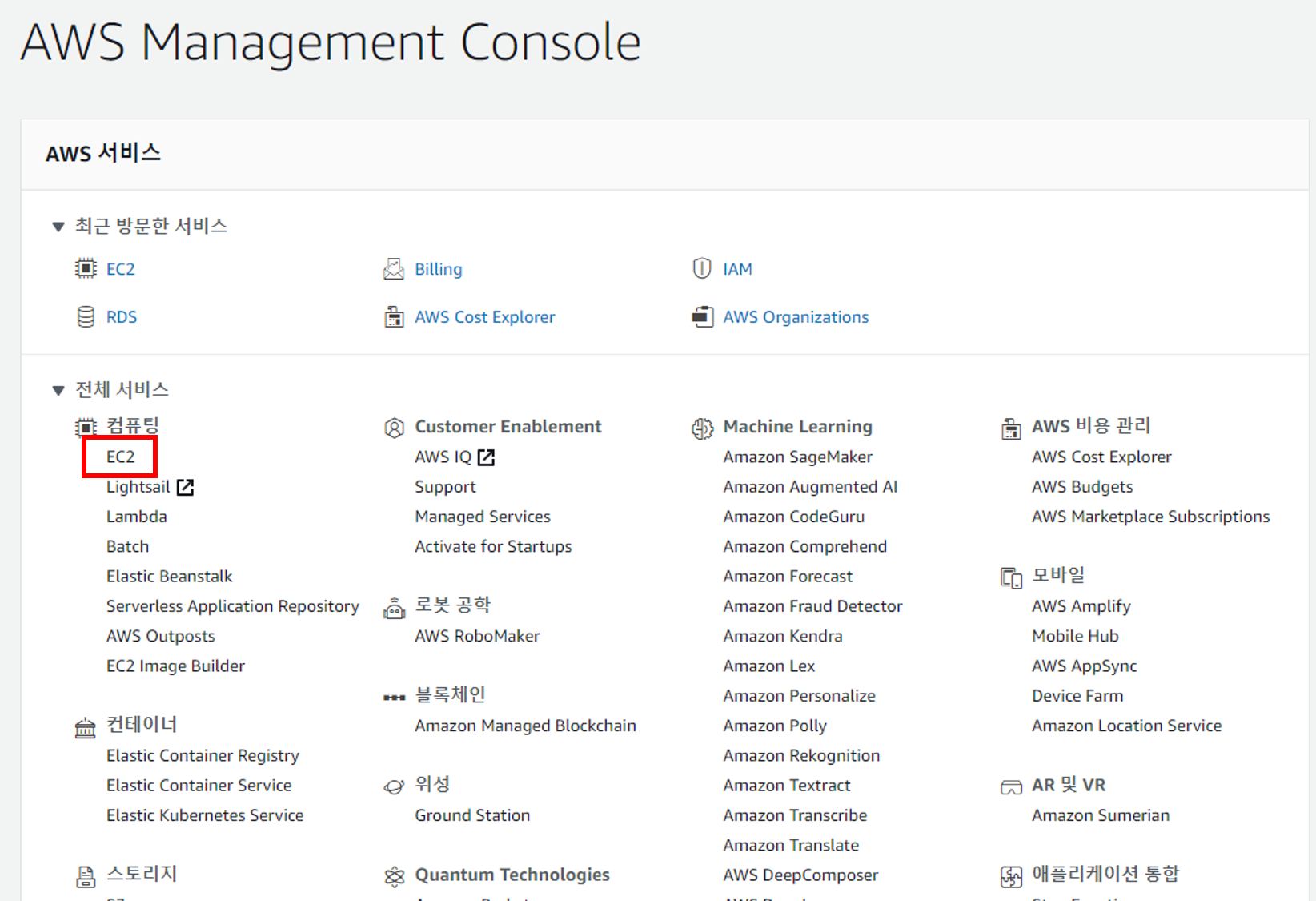Click the Quantum Technologies atom icon
The height and width of the screenshot is (901, 1316).
click(394, 877)
